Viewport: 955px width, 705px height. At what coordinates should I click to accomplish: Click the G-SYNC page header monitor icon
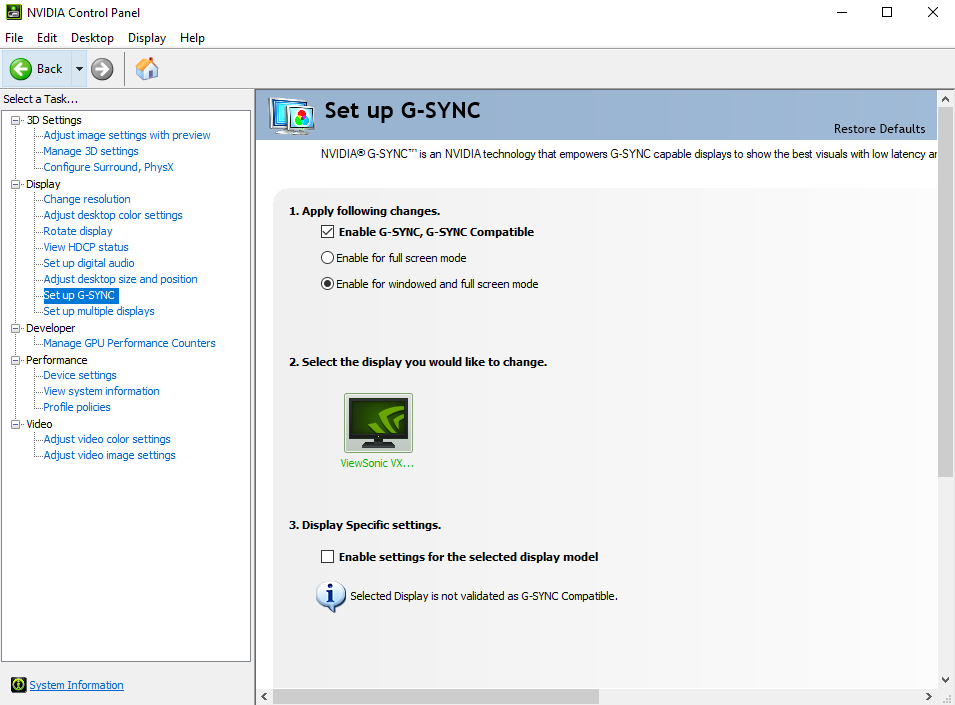pyautogui.click(x=292, y=115)
